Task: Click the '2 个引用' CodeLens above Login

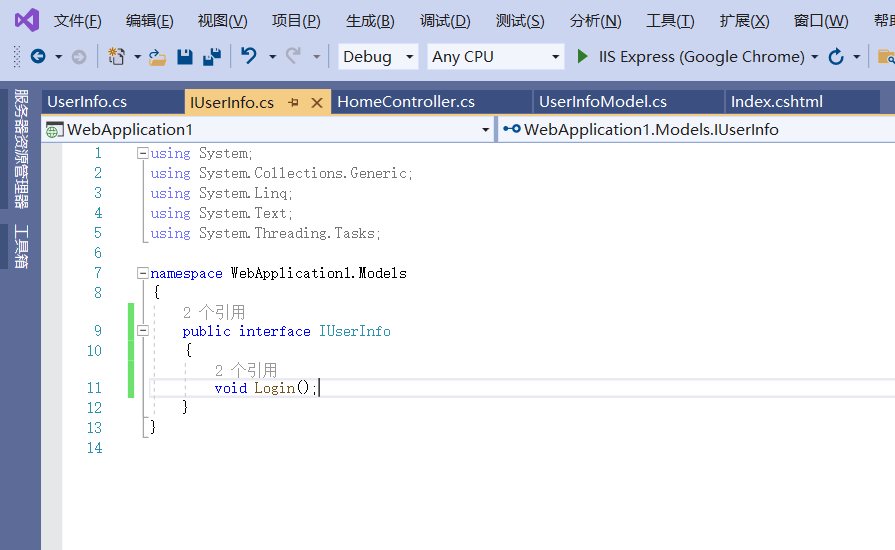Action: (x=245, y=370)
